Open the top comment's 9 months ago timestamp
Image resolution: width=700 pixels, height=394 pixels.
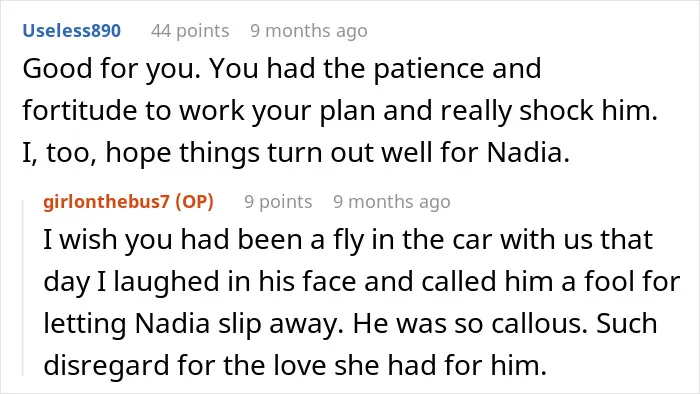click(x=309, y=31)
